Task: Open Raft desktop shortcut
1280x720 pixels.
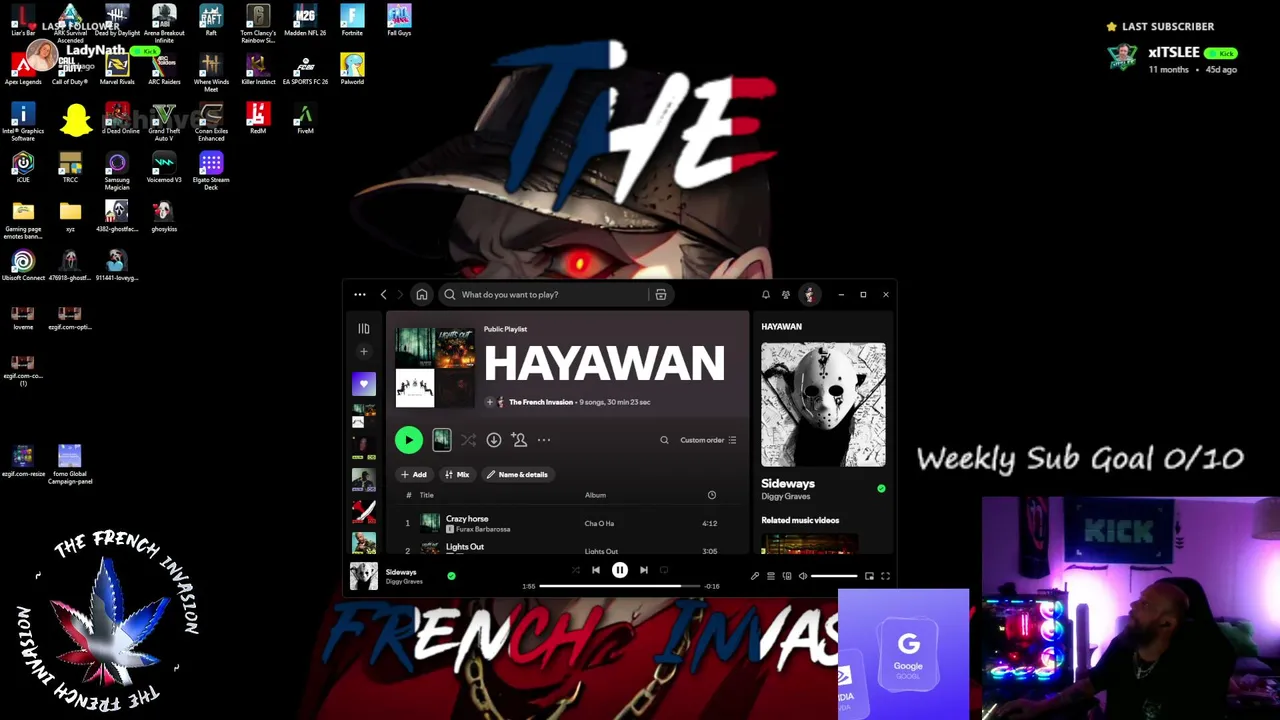Action: [211, 20]
